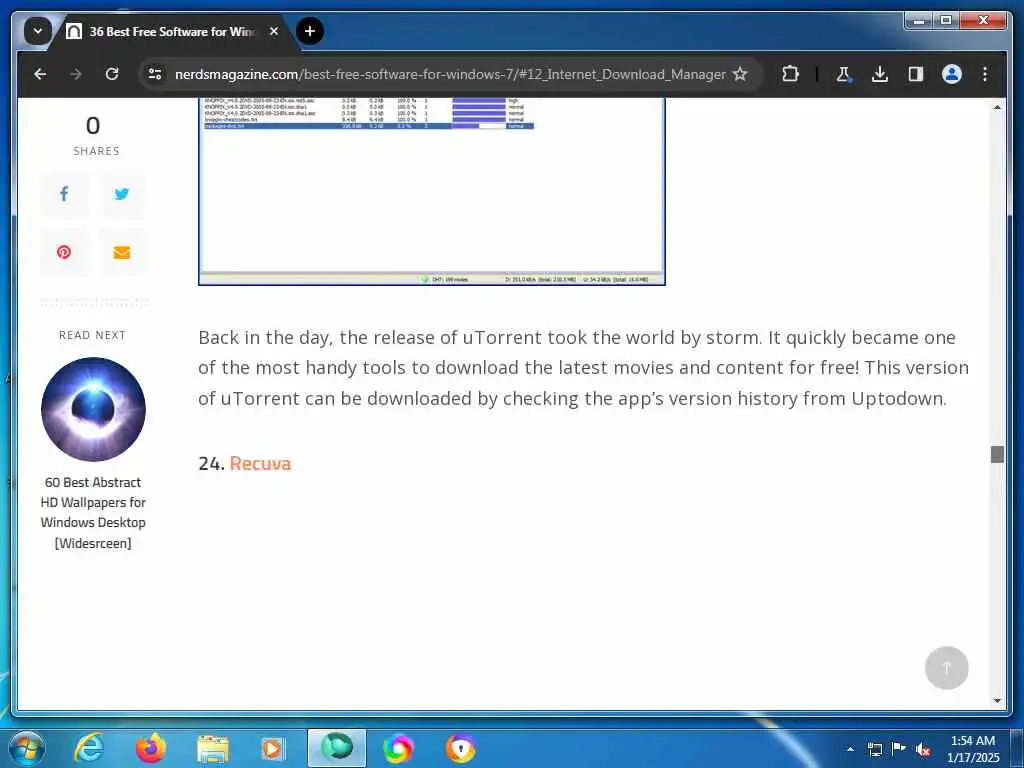Viewport: 1024px width, 768px height.
Task: Open the abstract wallpaper thumbnail
Action: [93, 409]
